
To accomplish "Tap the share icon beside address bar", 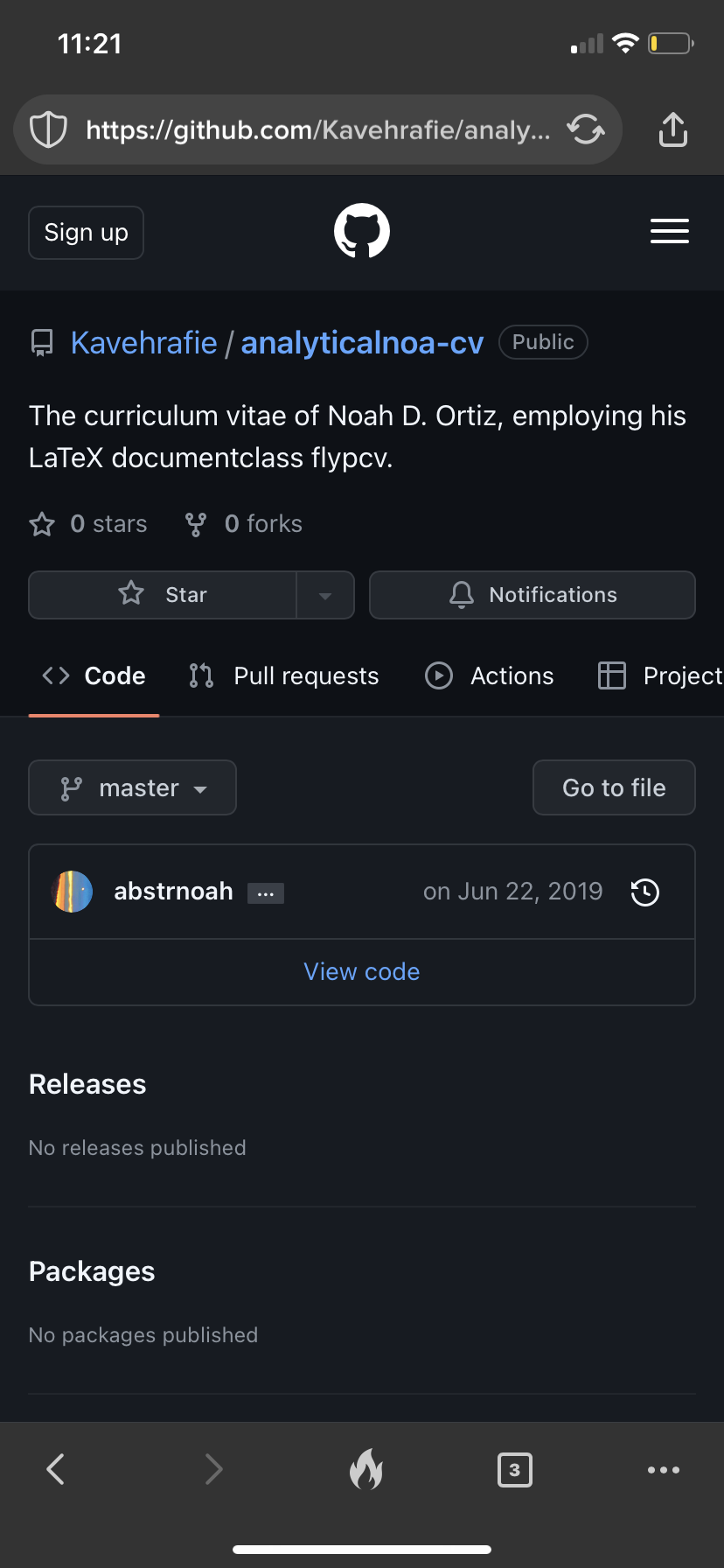I will pos(672,129).
